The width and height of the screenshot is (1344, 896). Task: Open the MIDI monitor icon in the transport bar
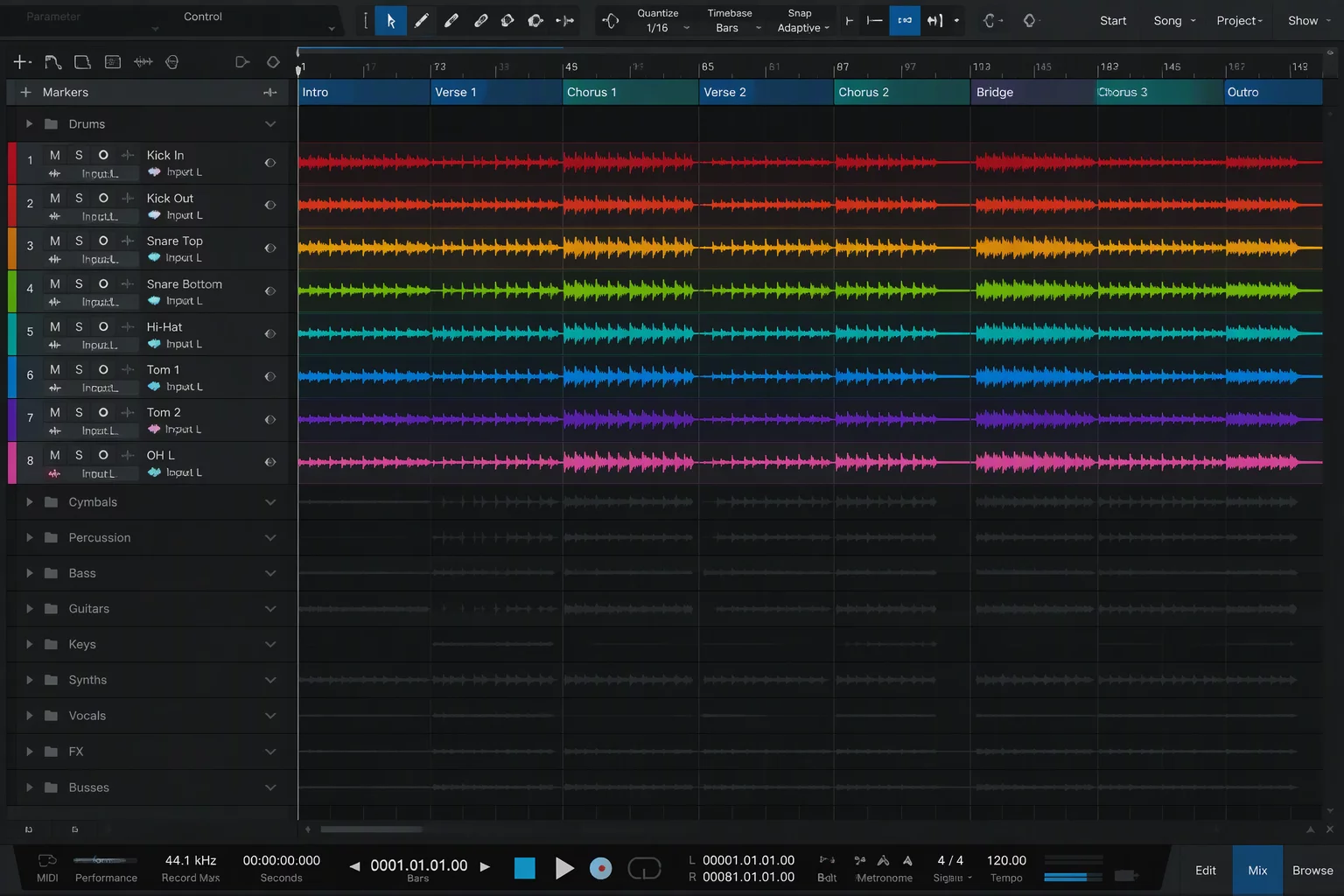coord(47,861)
